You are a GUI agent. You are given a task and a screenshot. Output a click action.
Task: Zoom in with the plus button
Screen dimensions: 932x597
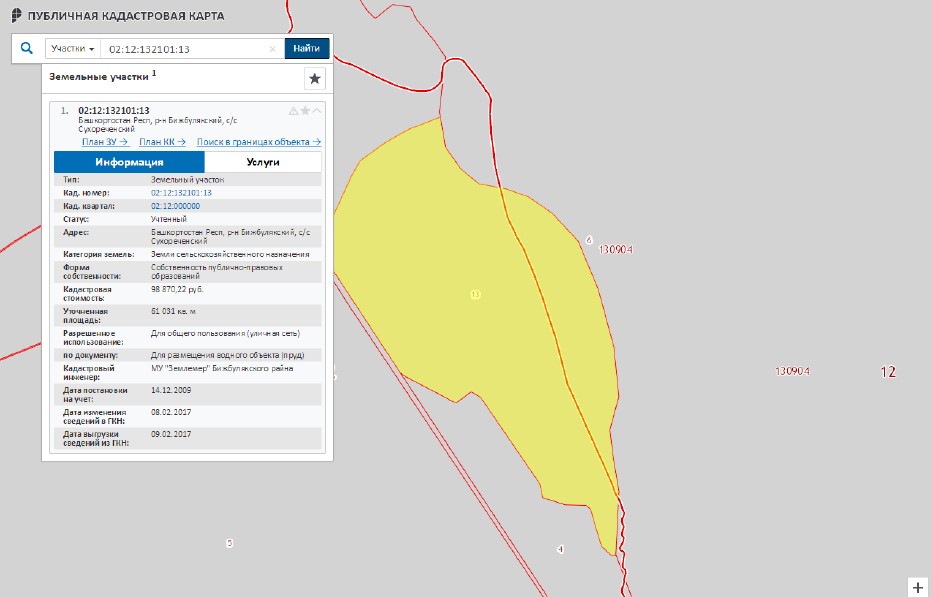pyautogui.click(x=918, y=586)
